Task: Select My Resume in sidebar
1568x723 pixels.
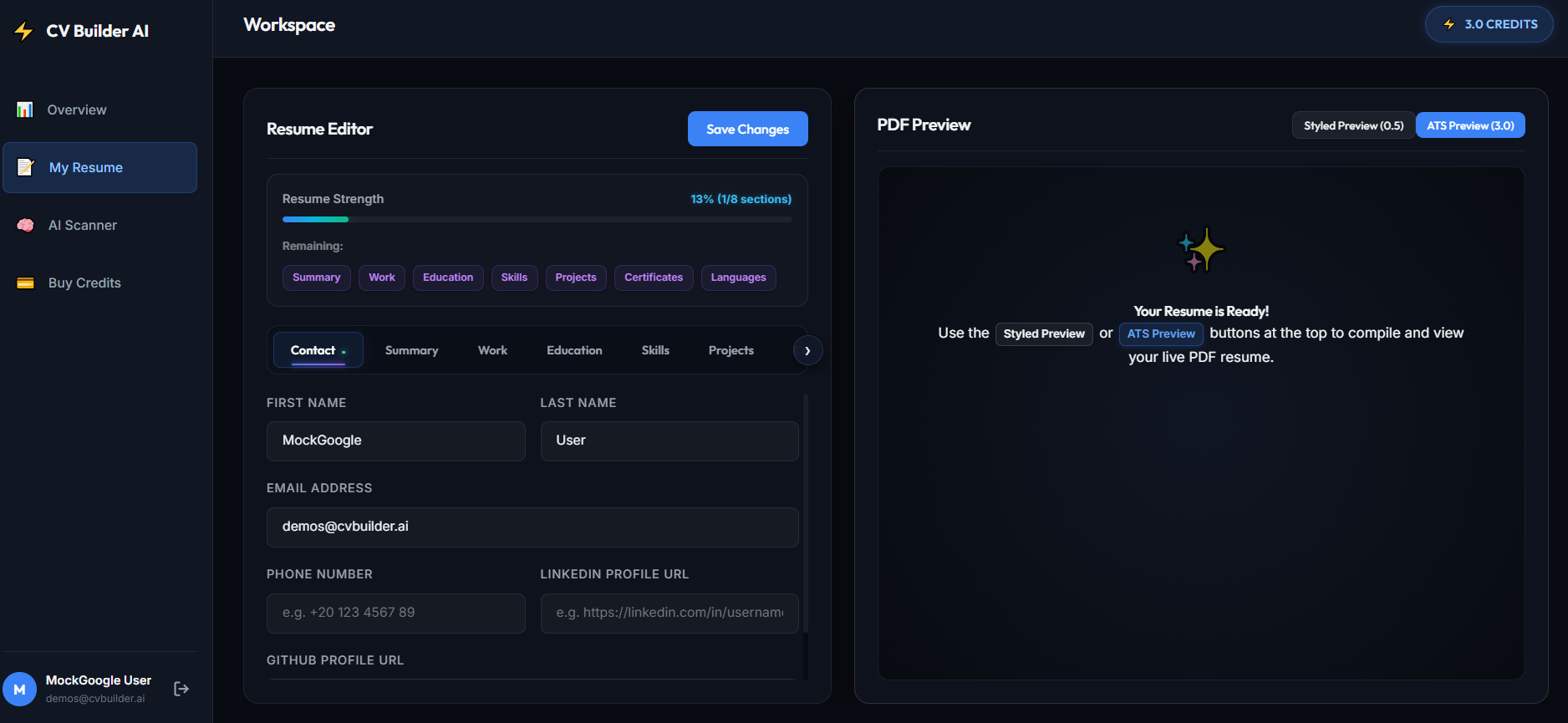Action: point(100,167)
